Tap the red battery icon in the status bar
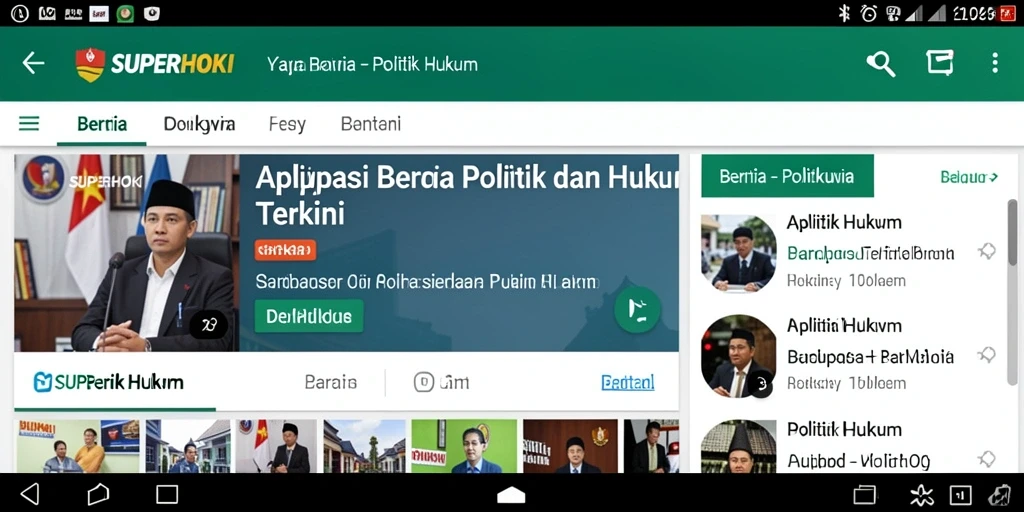Viewport: 1024px width, 512px height. [x=1006, y=13]
